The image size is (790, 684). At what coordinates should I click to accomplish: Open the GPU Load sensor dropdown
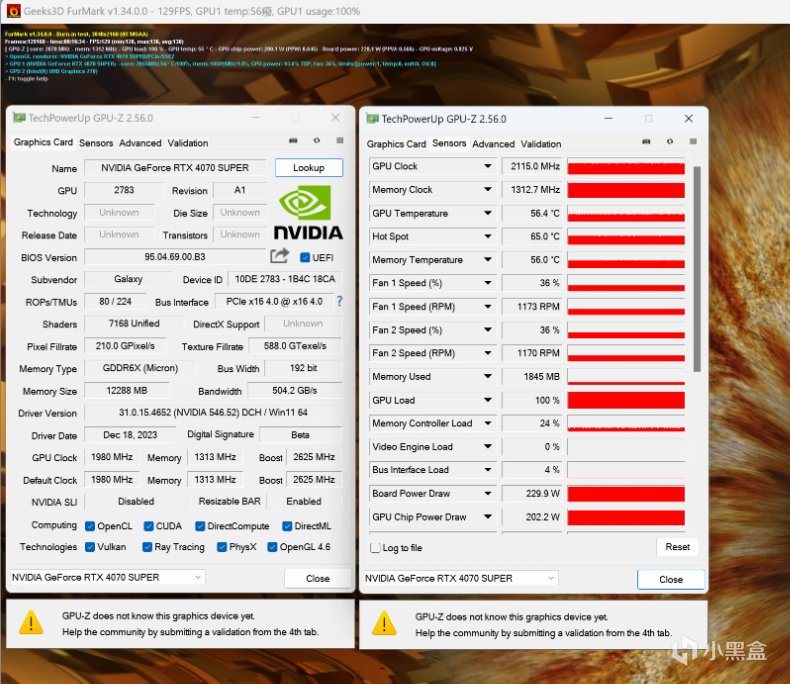click(488, 400)
